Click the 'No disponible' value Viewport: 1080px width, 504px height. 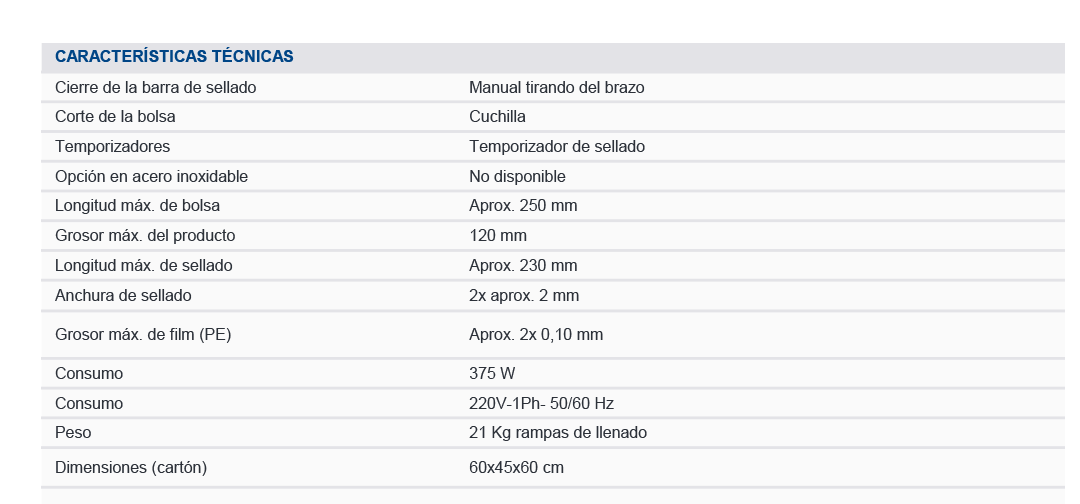click(517, 177)
